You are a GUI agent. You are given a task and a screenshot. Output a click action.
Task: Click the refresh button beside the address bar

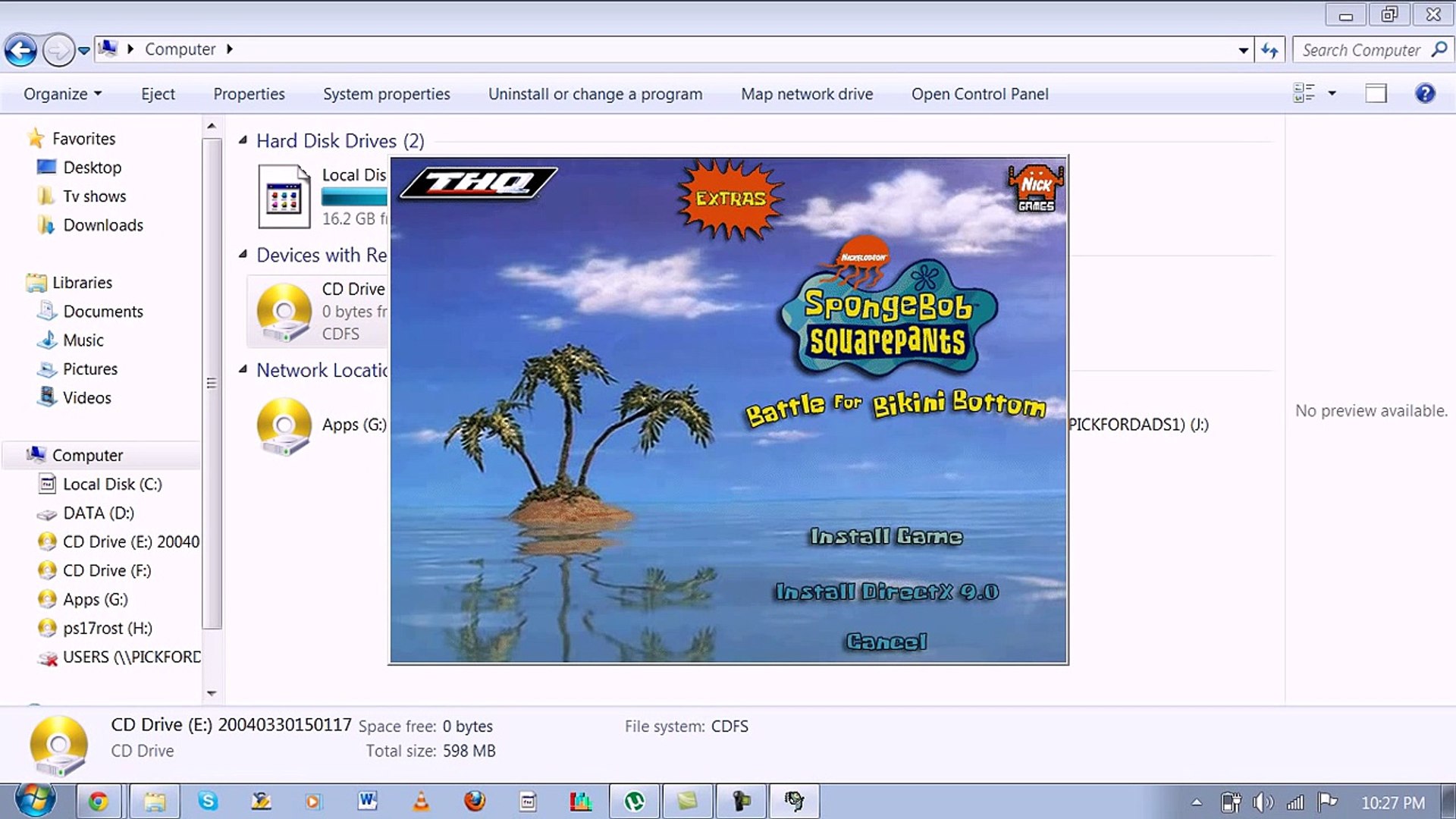pyautogui.click(x=1269, y=50)
